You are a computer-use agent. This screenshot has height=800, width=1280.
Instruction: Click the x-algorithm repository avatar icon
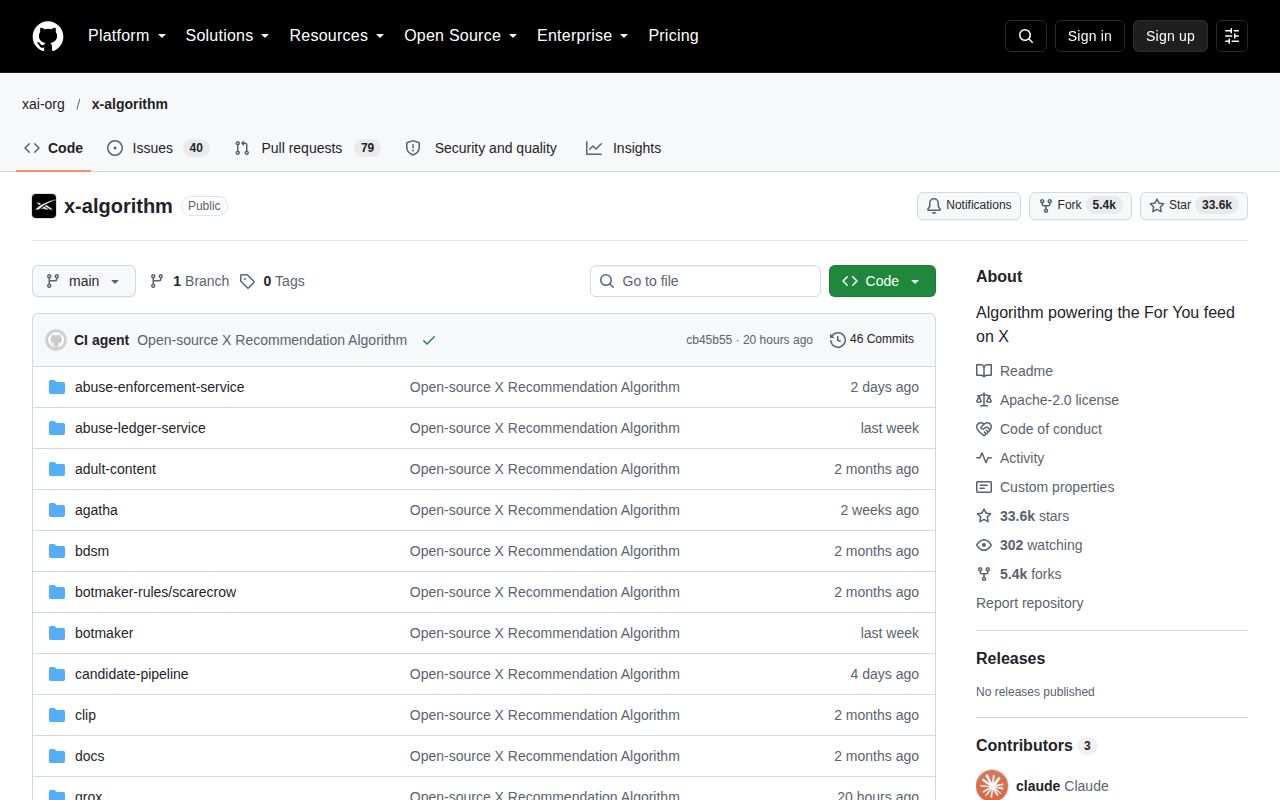[x=44, y=206]
